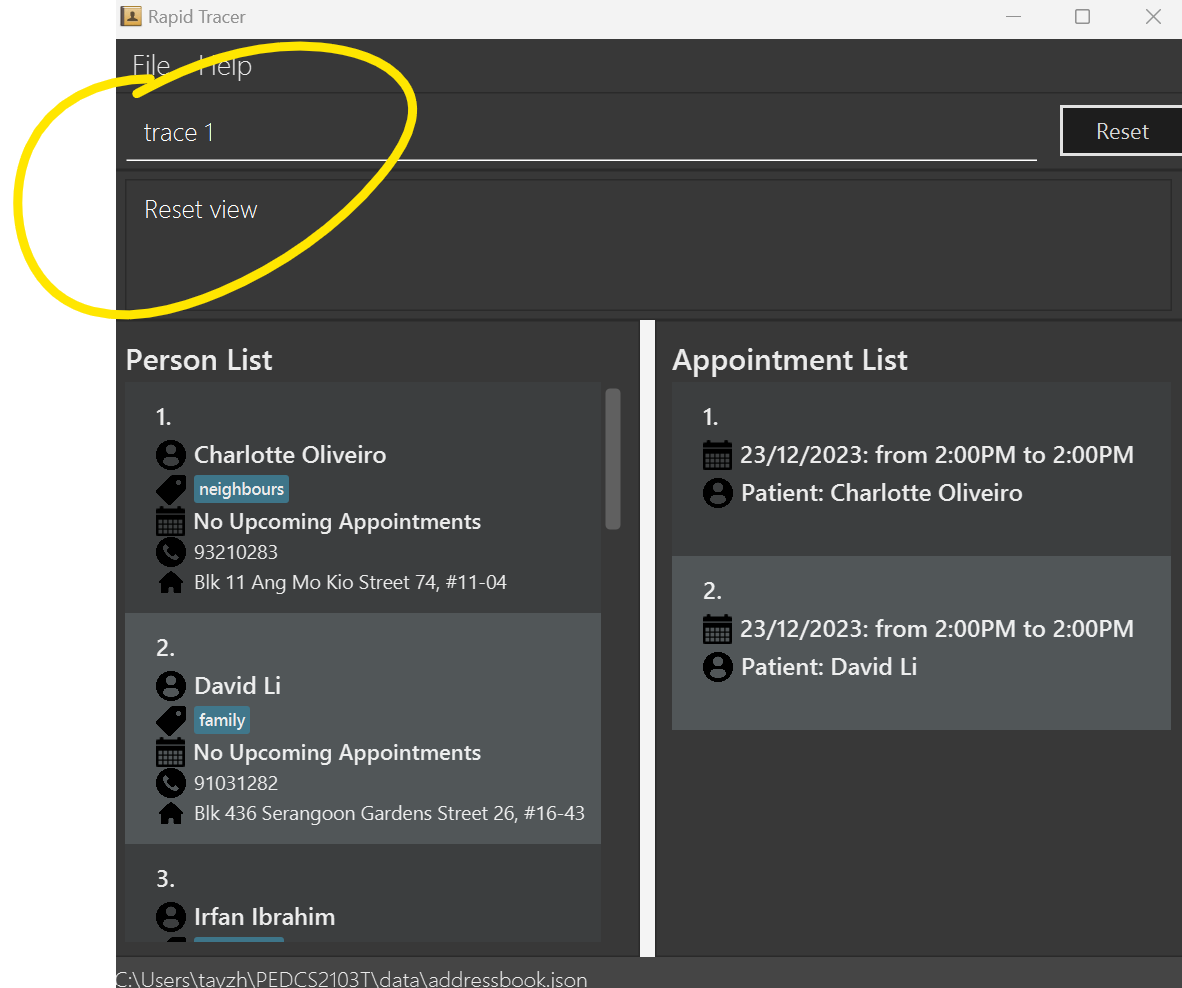Click the index '3.' of the Irfan Ibrahim person card
This screenshot has width=1182, height=988.
click(165, 879)
